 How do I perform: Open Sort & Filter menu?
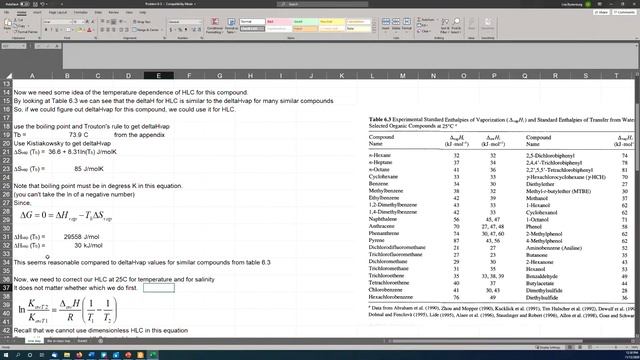(x=445, y=25)
